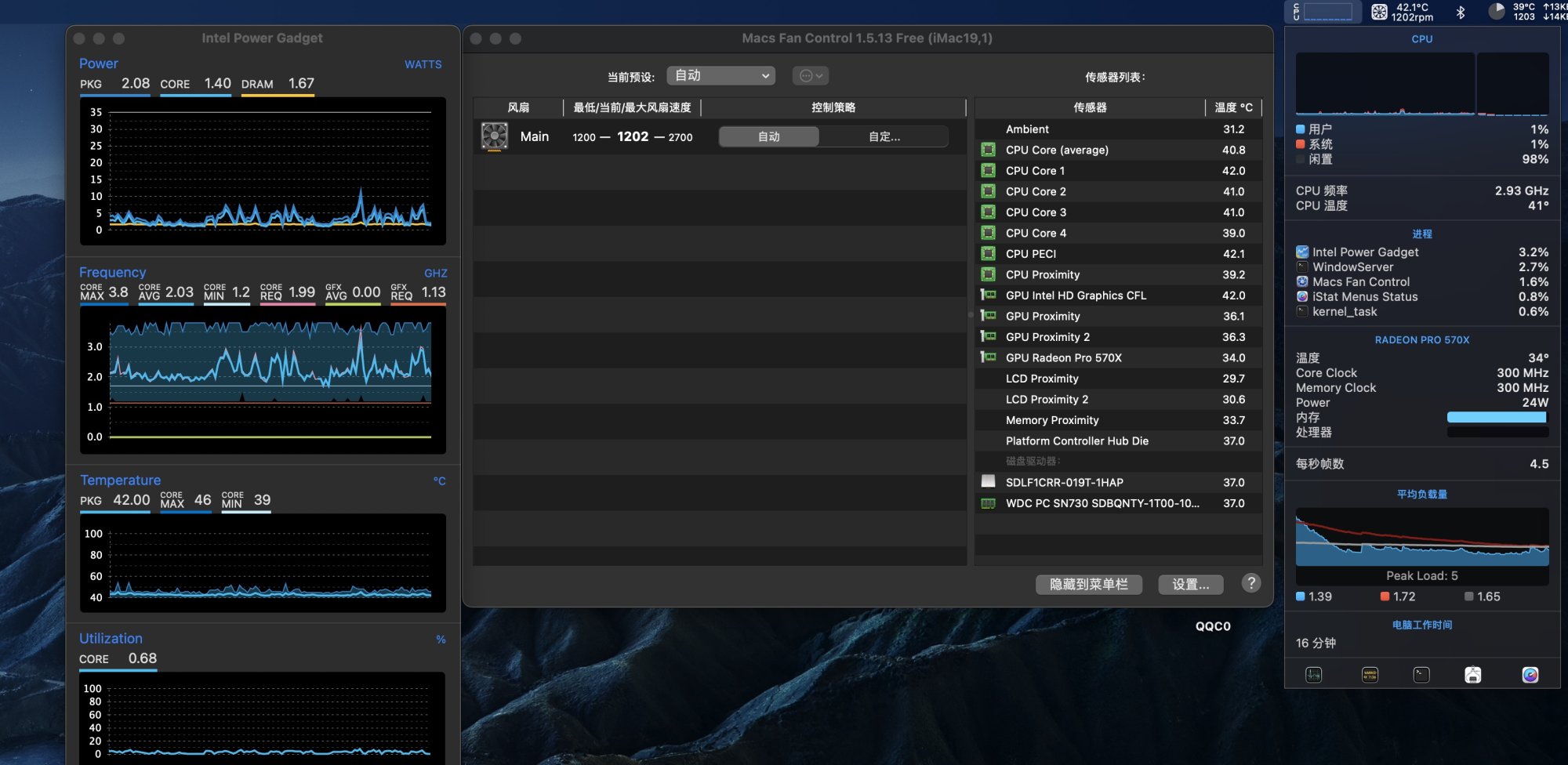Screen dimensions: 1568x765
Task: Click the SSD icon for WDC PC SN730
Action: point(989,503)
